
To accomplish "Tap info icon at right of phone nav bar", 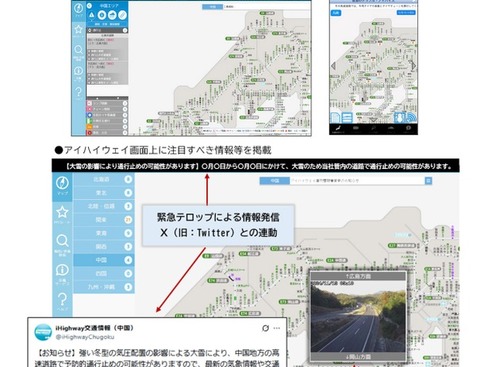I will click(x=409, y=128).
